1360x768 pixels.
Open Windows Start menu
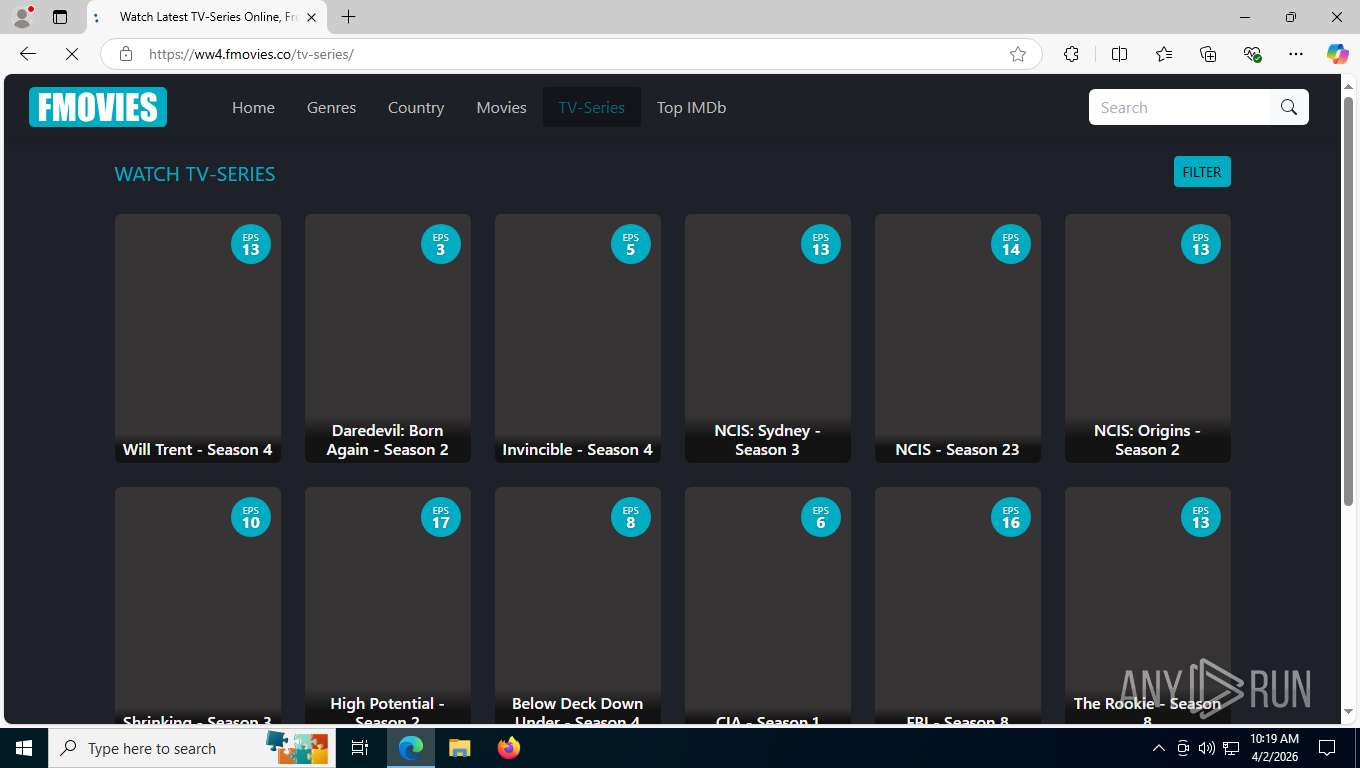(x=24, y=748)
